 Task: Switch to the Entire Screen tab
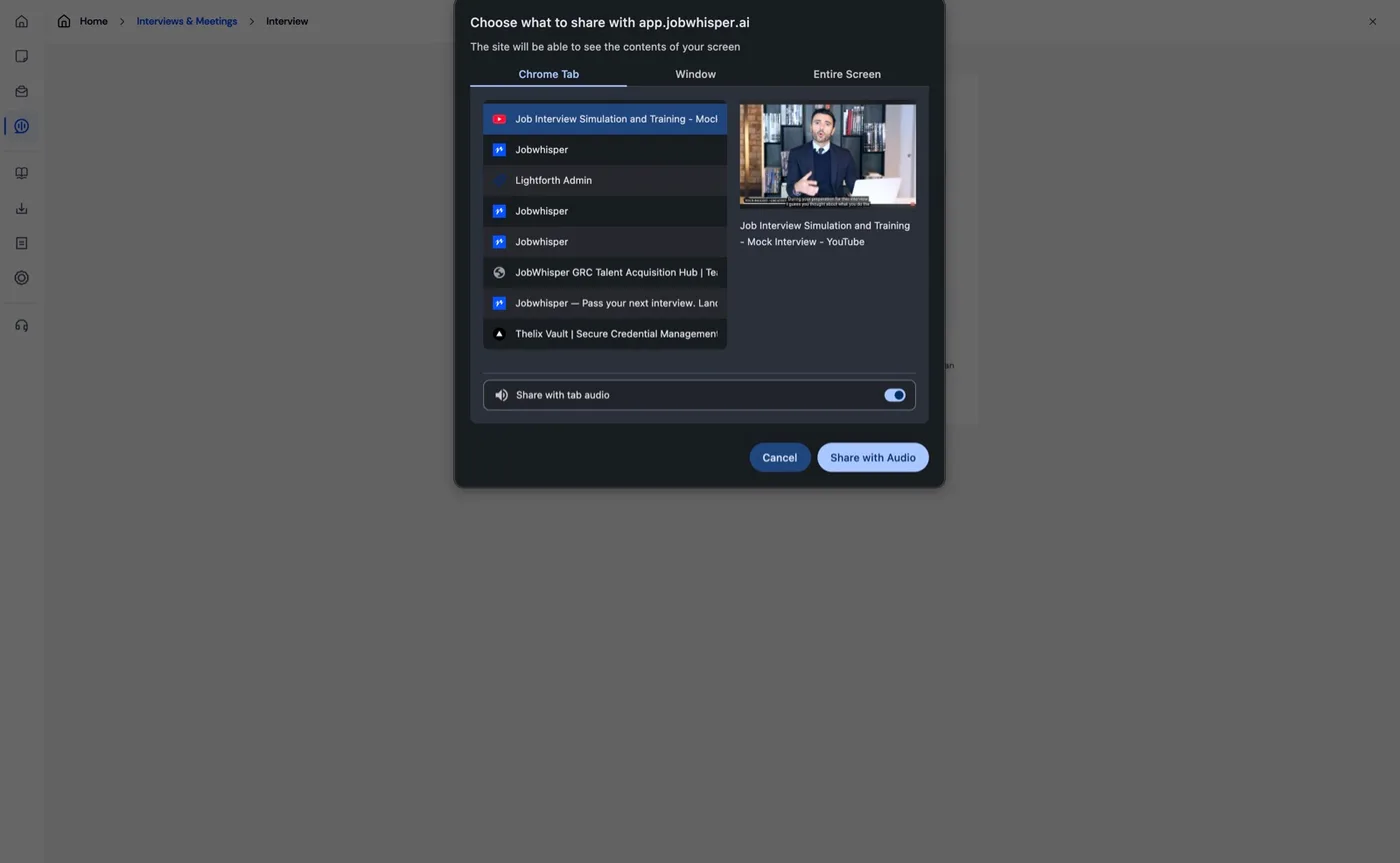tap(847, 74)
